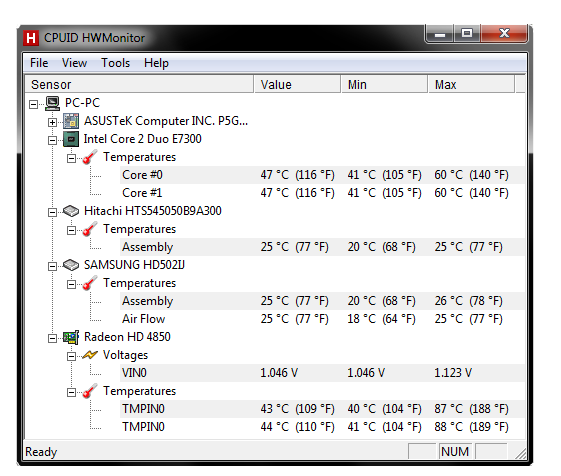Click Core #0 max value 60 °C
The image size is (561, 476).
point(472,175)
